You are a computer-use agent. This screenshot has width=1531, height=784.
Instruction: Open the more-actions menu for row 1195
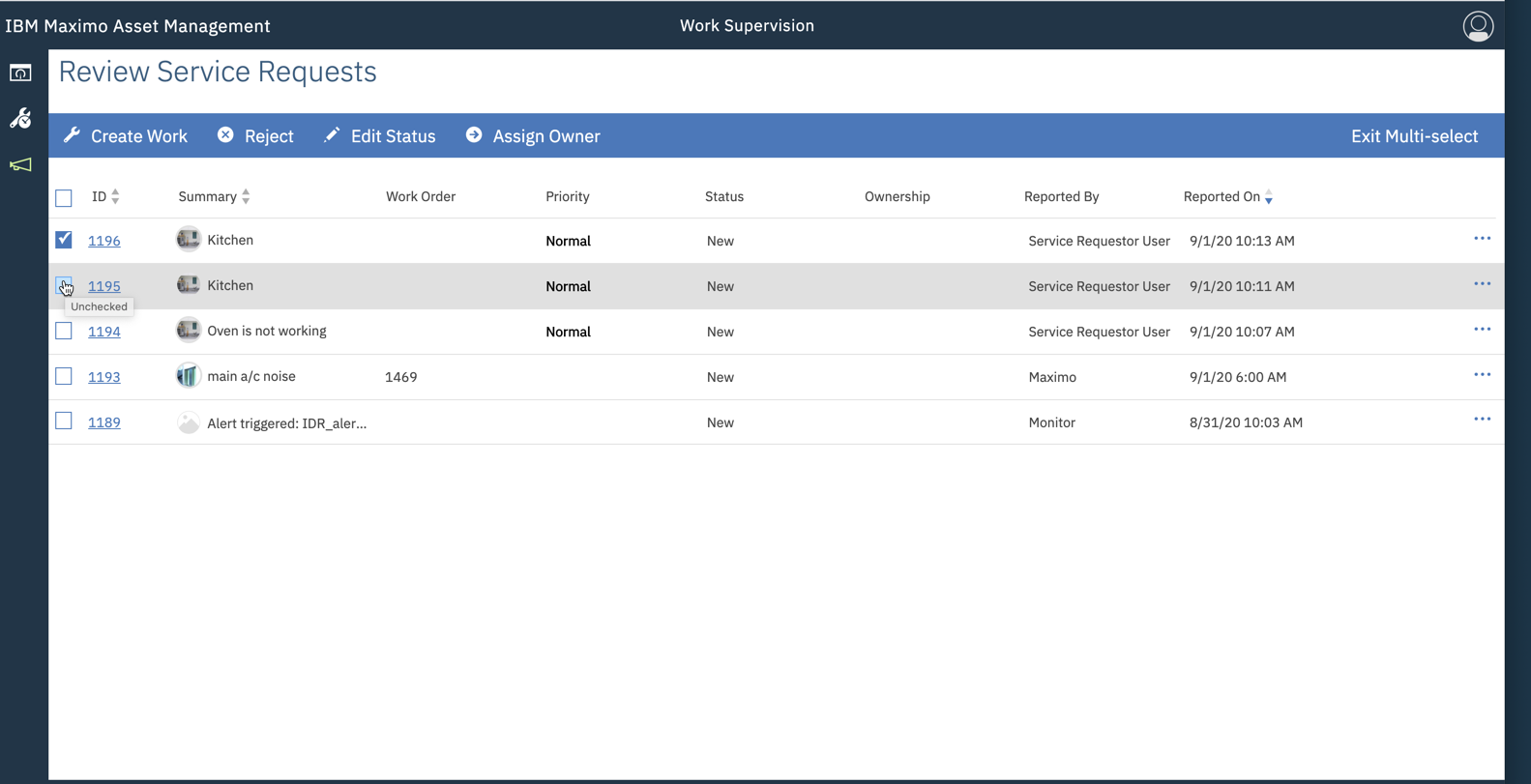pos(1482,283)
